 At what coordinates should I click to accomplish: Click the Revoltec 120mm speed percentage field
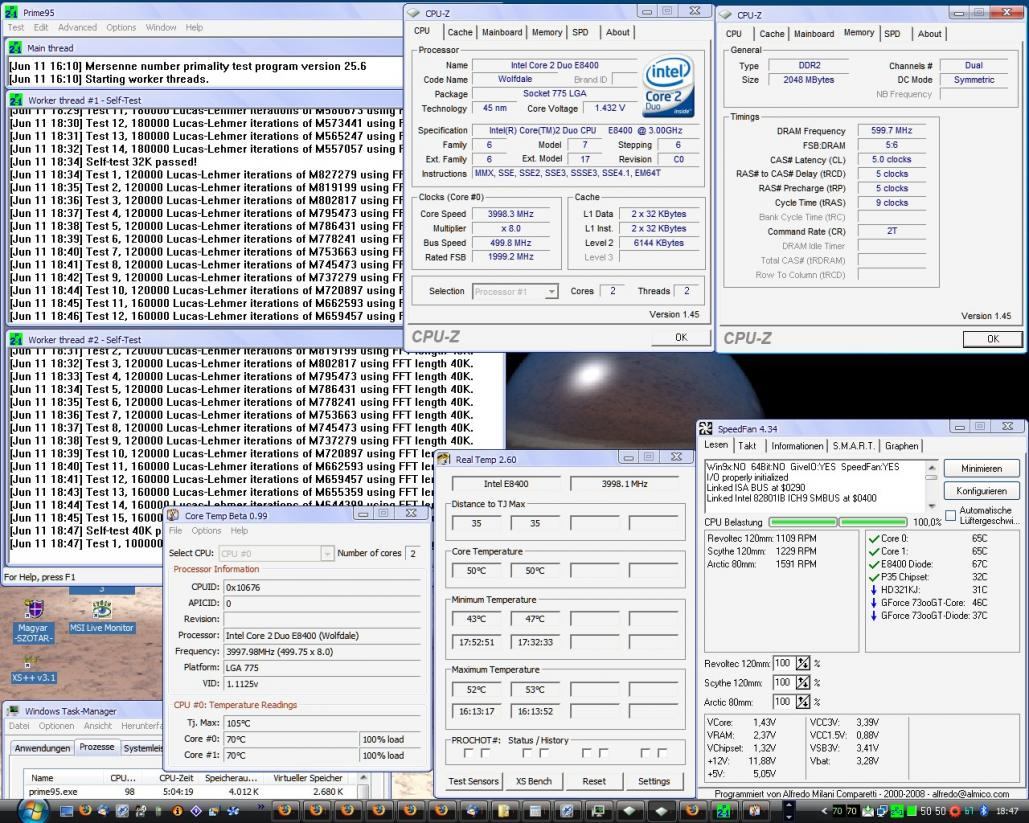pyautogui.click(x=783, y=664)
